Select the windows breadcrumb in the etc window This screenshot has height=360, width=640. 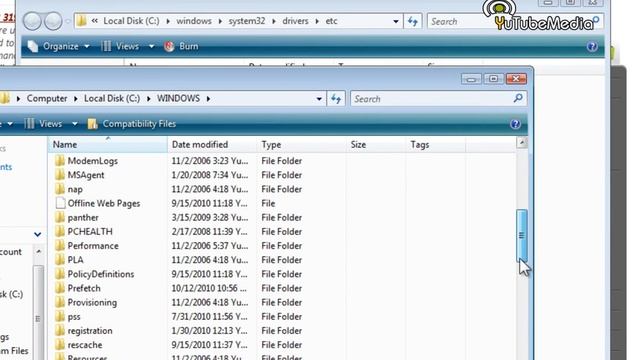pos(194,21)
